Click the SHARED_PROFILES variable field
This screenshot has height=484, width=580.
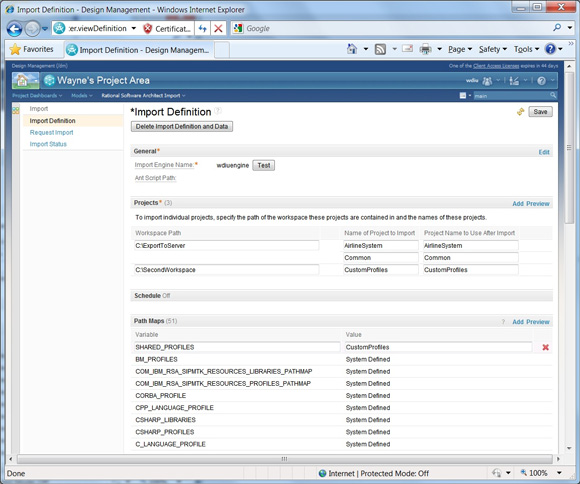pyautogui.click(x=237, y=347)
